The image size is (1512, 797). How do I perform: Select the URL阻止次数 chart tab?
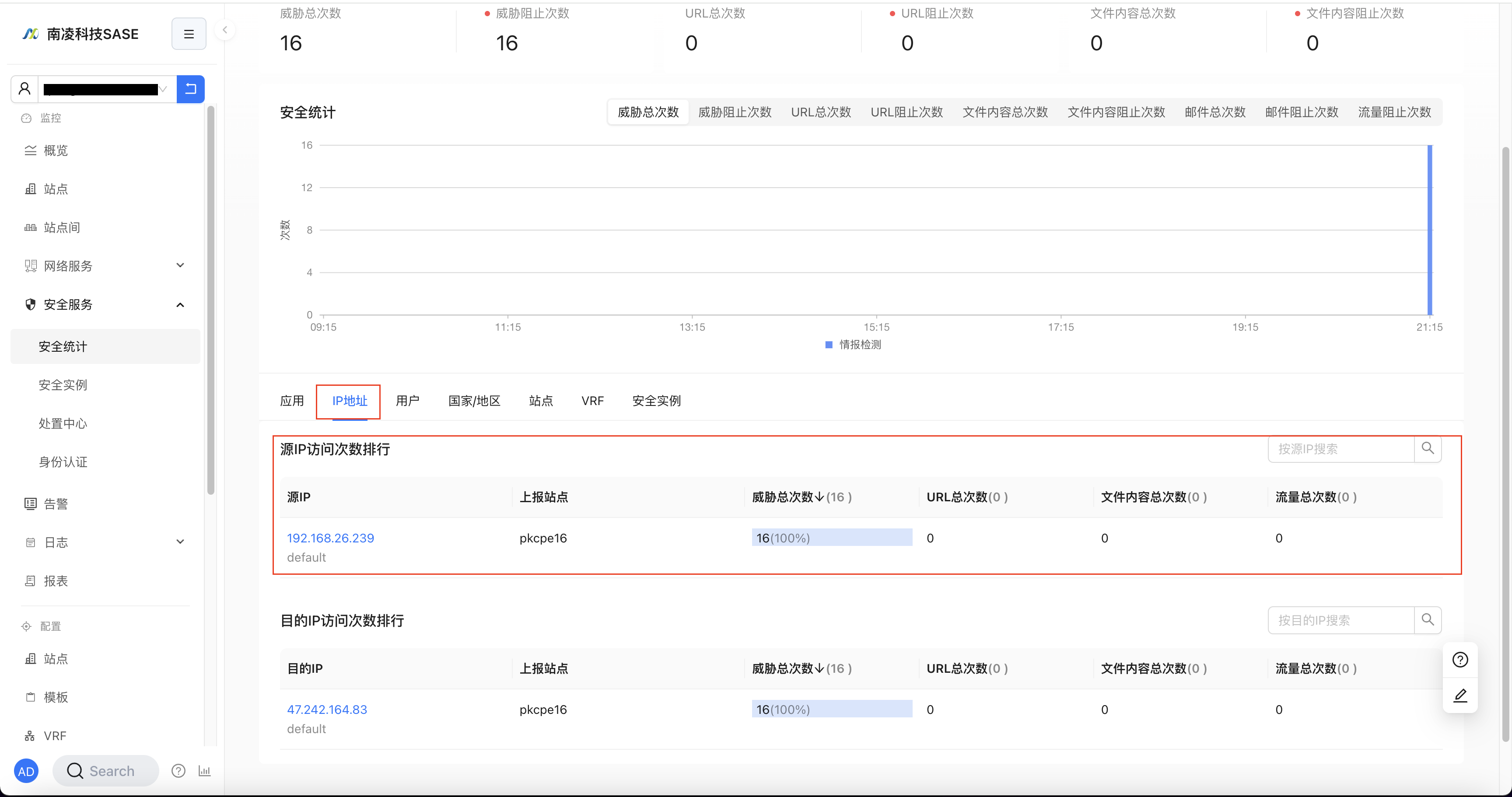pyautogui.click(x=906, y=112)
